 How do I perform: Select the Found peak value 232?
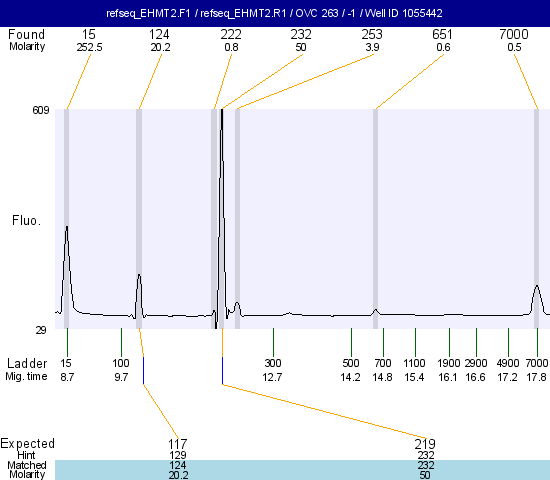point(301,34)
